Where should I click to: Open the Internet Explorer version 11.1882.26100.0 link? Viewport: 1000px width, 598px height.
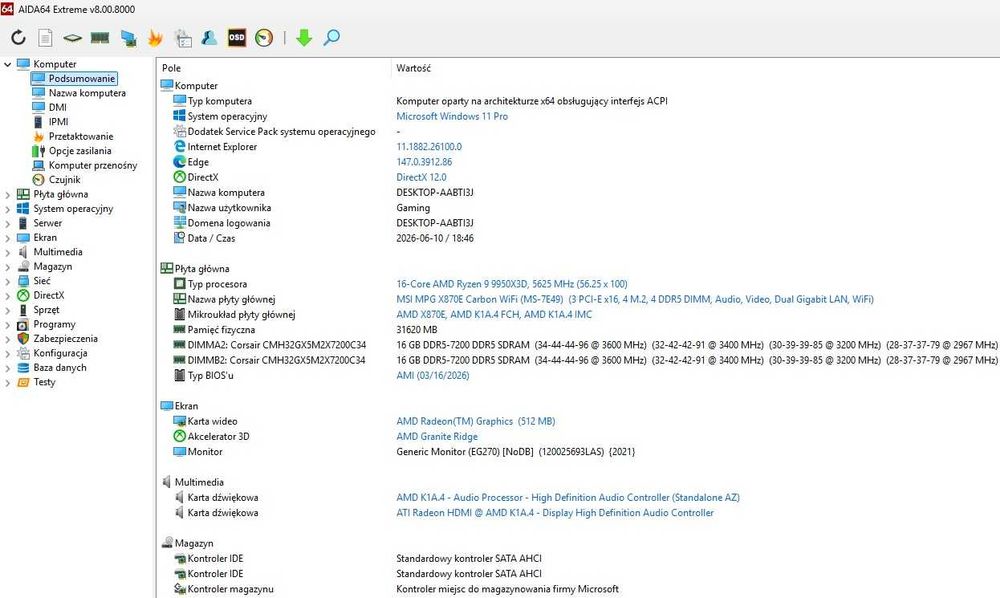click(429, 147)
